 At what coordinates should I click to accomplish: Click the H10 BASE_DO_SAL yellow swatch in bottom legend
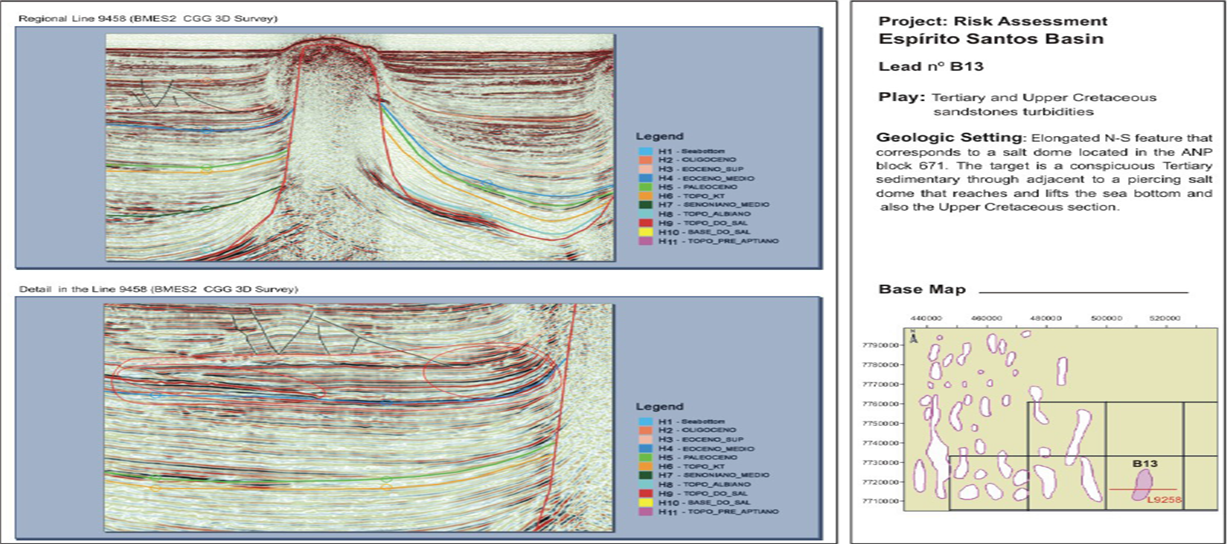(x=647, y=501)
